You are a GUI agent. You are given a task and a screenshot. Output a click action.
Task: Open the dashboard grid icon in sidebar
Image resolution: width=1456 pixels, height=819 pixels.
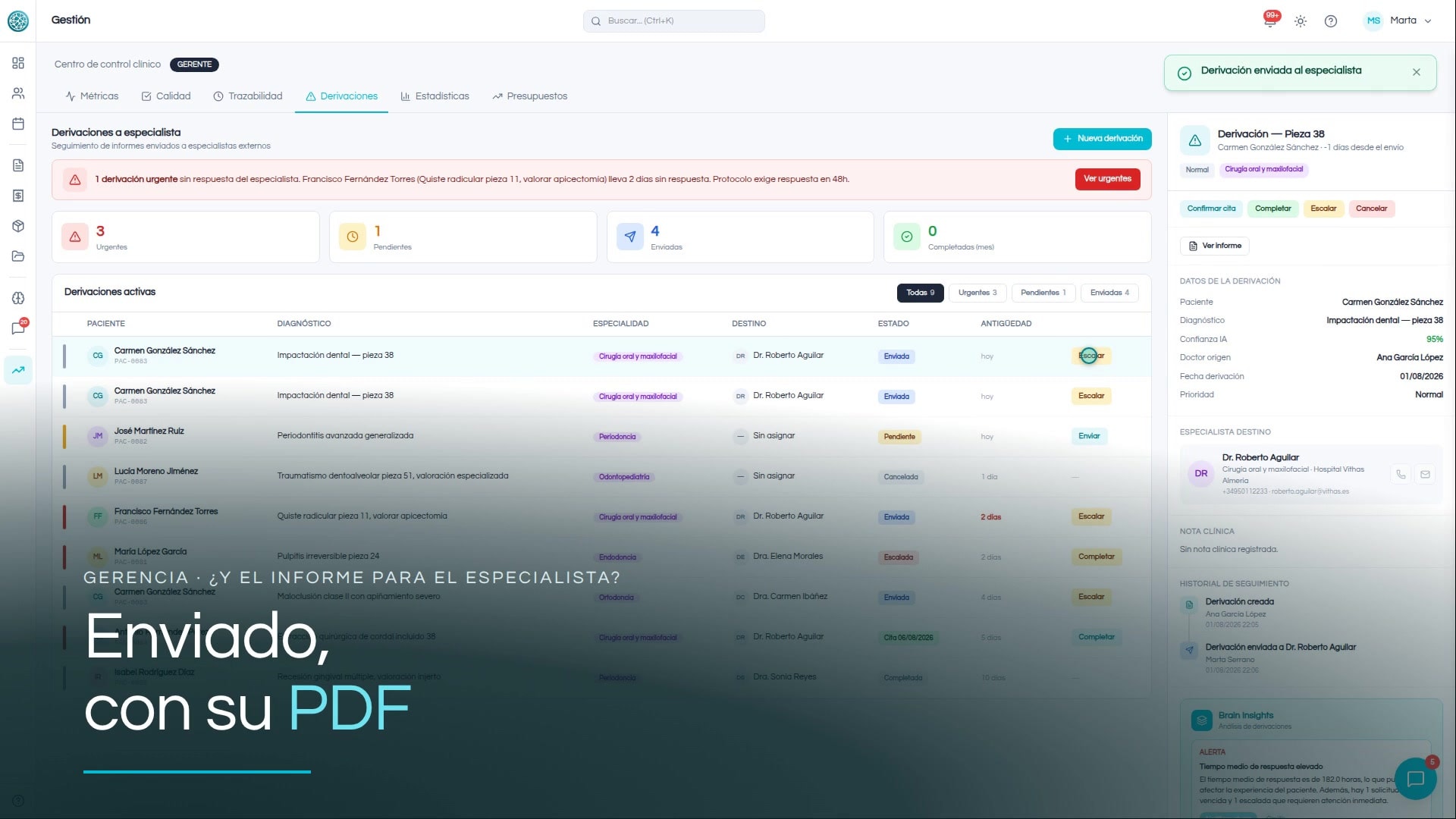click(18, 63)
